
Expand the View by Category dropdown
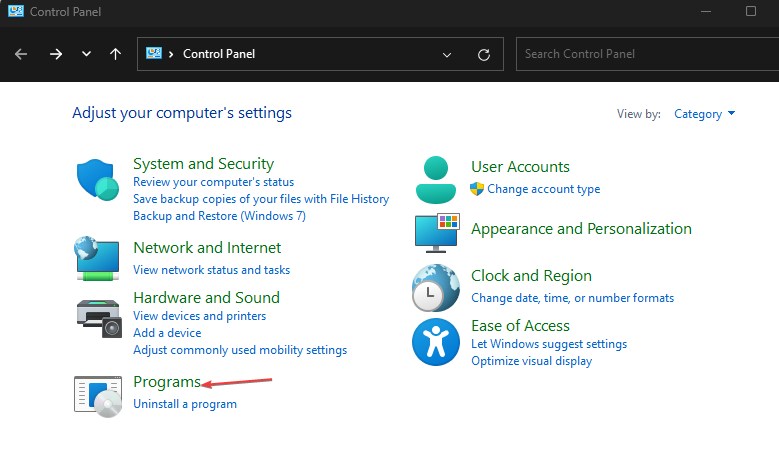pyautogui.click(x=704, y=114)
